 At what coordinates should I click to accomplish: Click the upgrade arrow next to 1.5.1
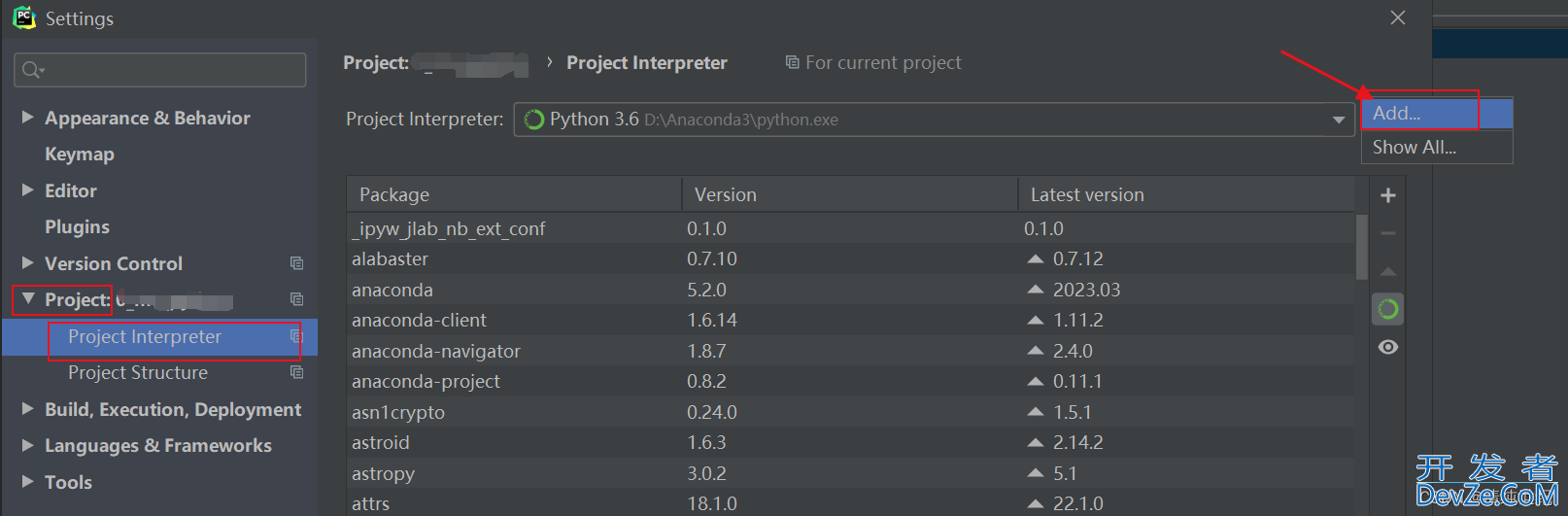(1036, 412)
